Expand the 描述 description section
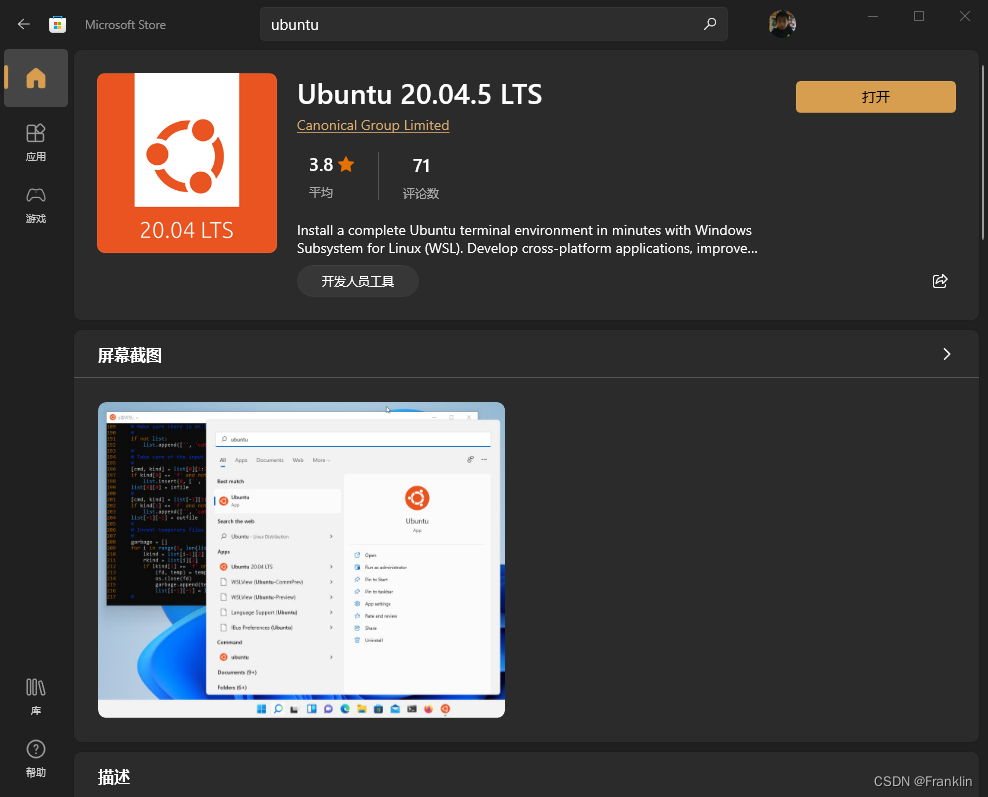The image size is (988, 797). click(x=115, y=776)
